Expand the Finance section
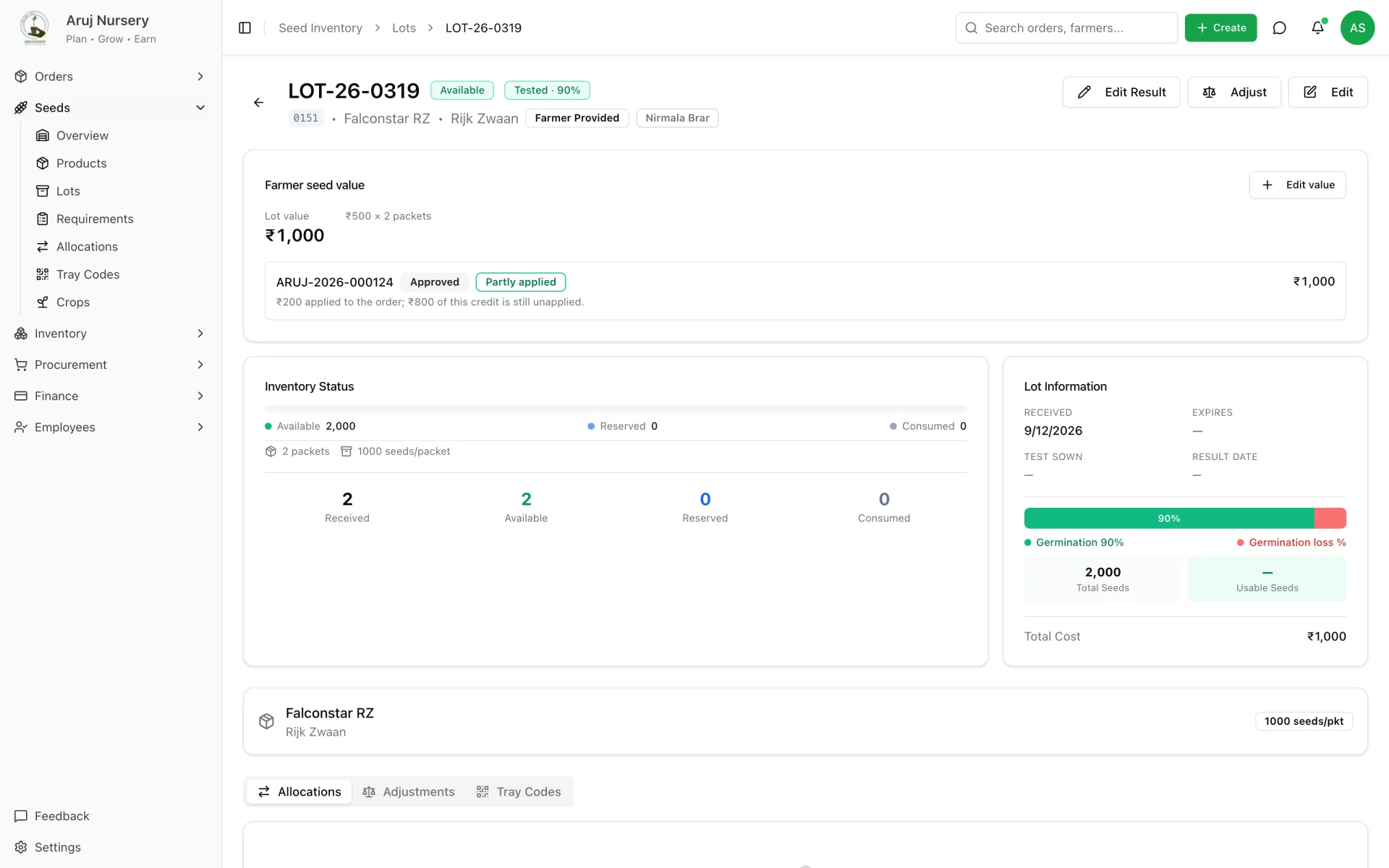Screen dimensions: 1389x868 (x=111, y=396)
